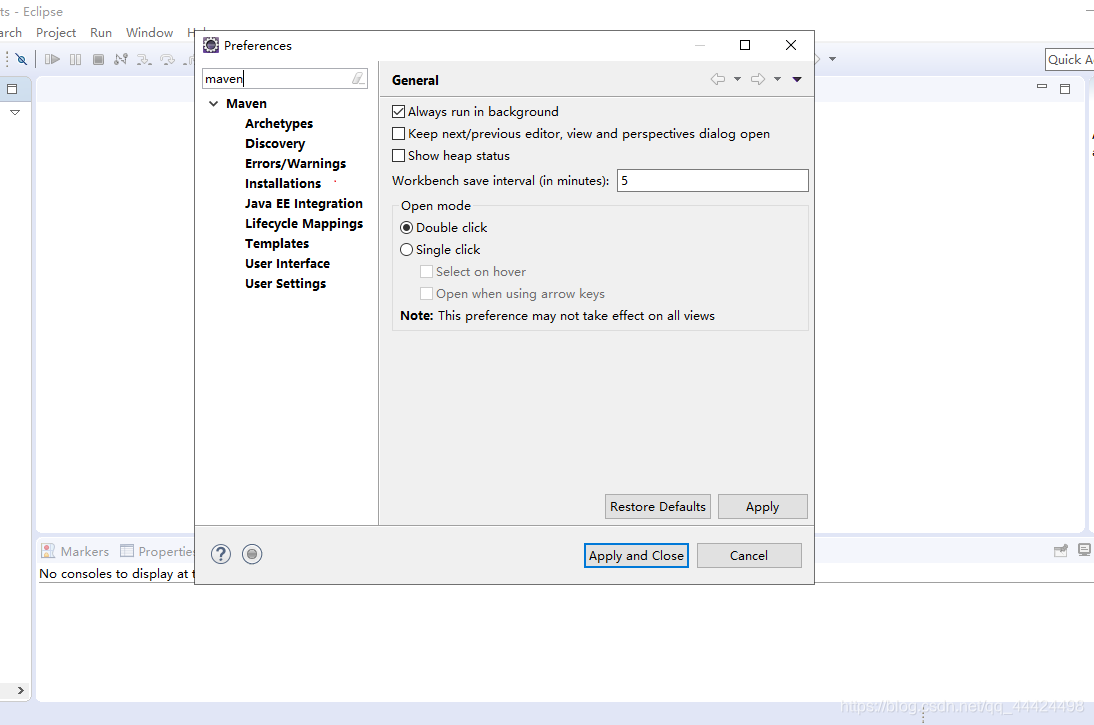
Task: Select Installations under Maven
Action: click(x=283, y=184)
